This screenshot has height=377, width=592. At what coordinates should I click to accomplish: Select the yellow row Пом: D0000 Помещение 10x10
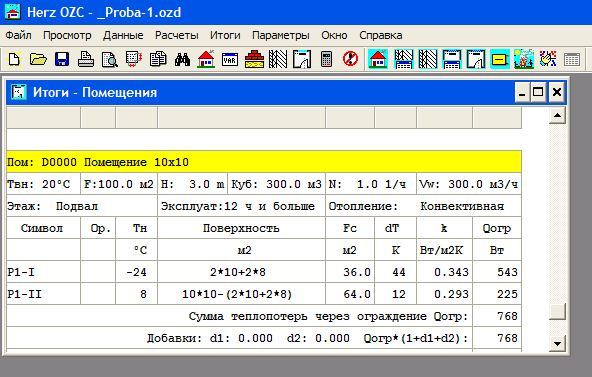click(x=264, y=162)
